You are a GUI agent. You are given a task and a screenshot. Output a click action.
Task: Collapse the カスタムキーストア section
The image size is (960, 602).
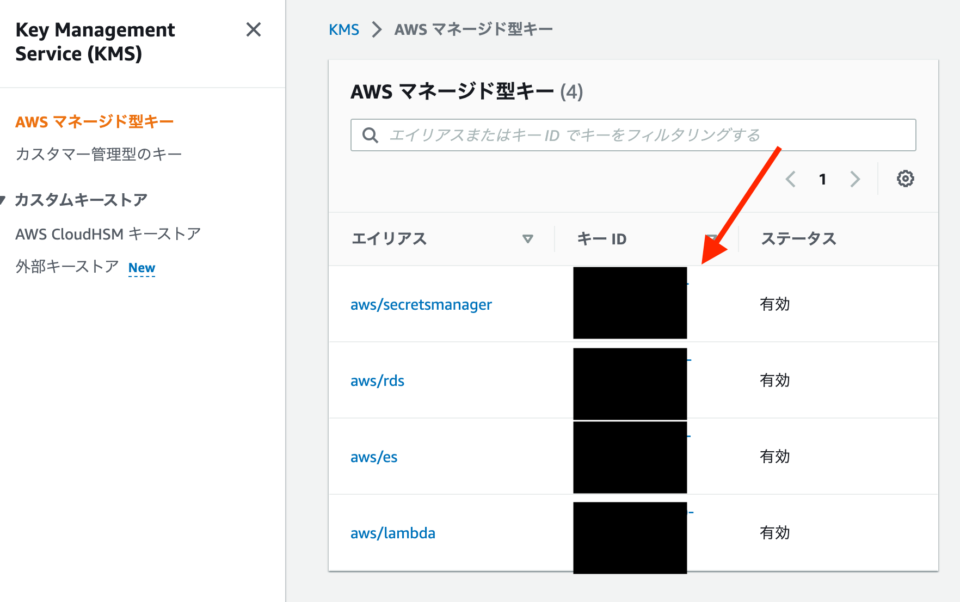(7, 200)
